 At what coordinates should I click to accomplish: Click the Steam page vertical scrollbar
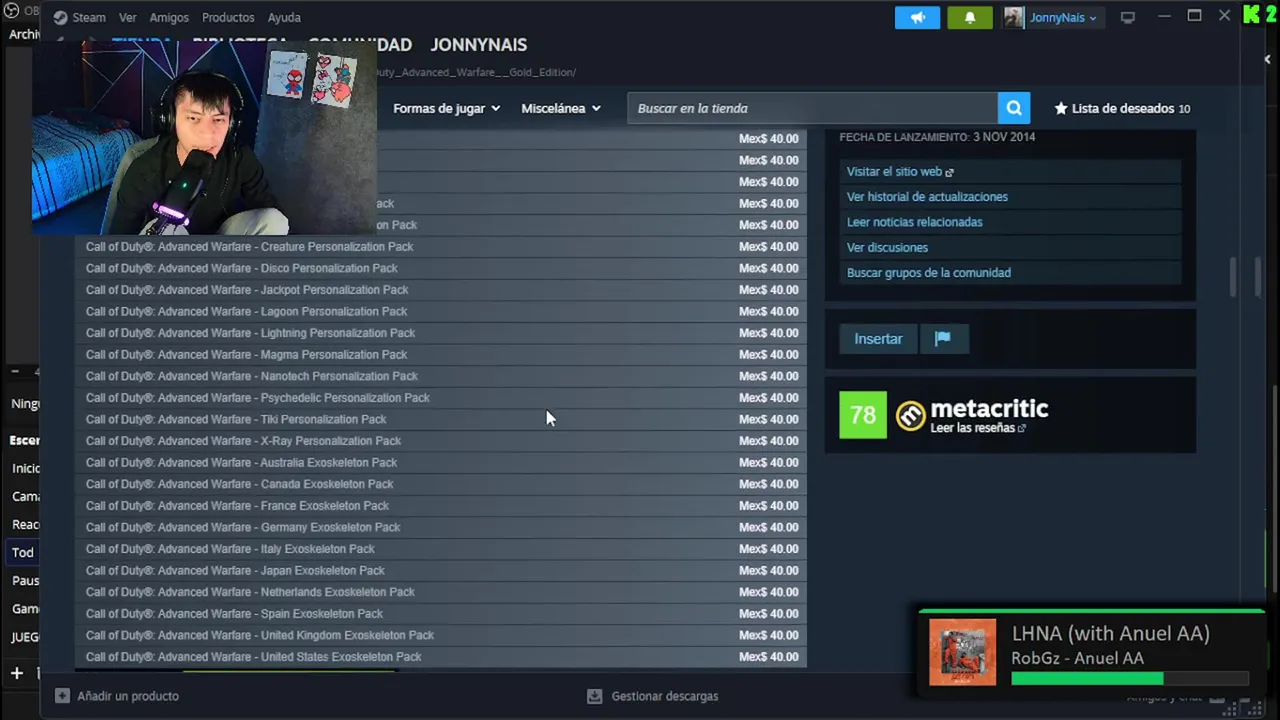[1233, 277]
